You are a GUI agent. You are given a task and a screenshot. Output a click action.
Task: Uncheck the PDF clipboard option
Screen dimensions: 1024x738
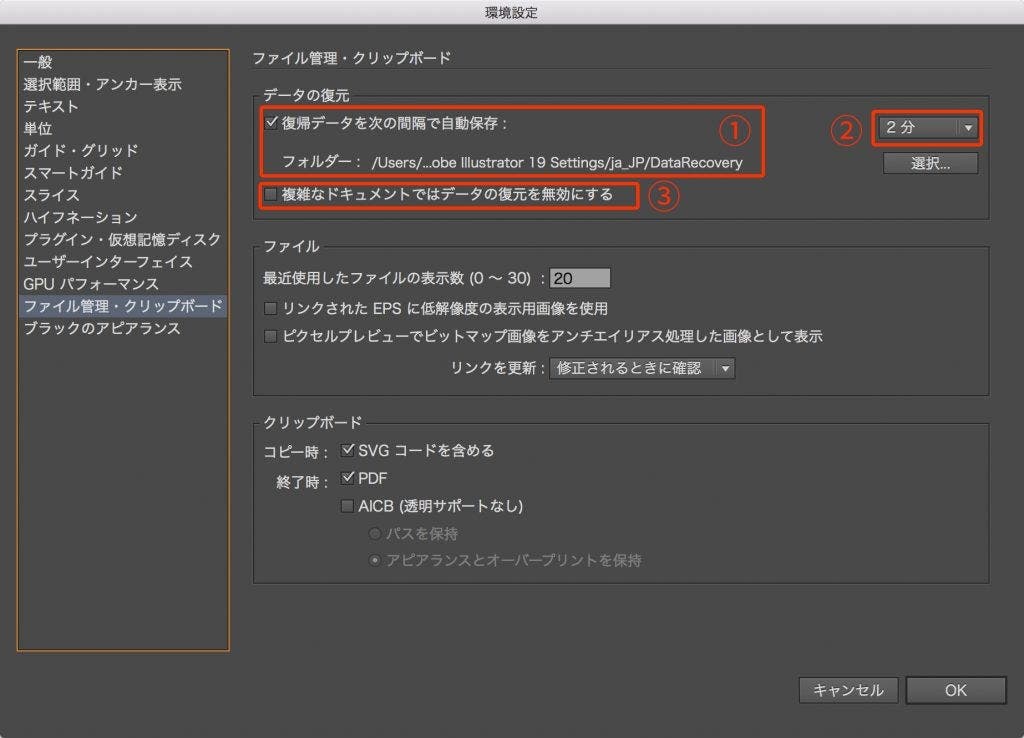click(349, 478)
